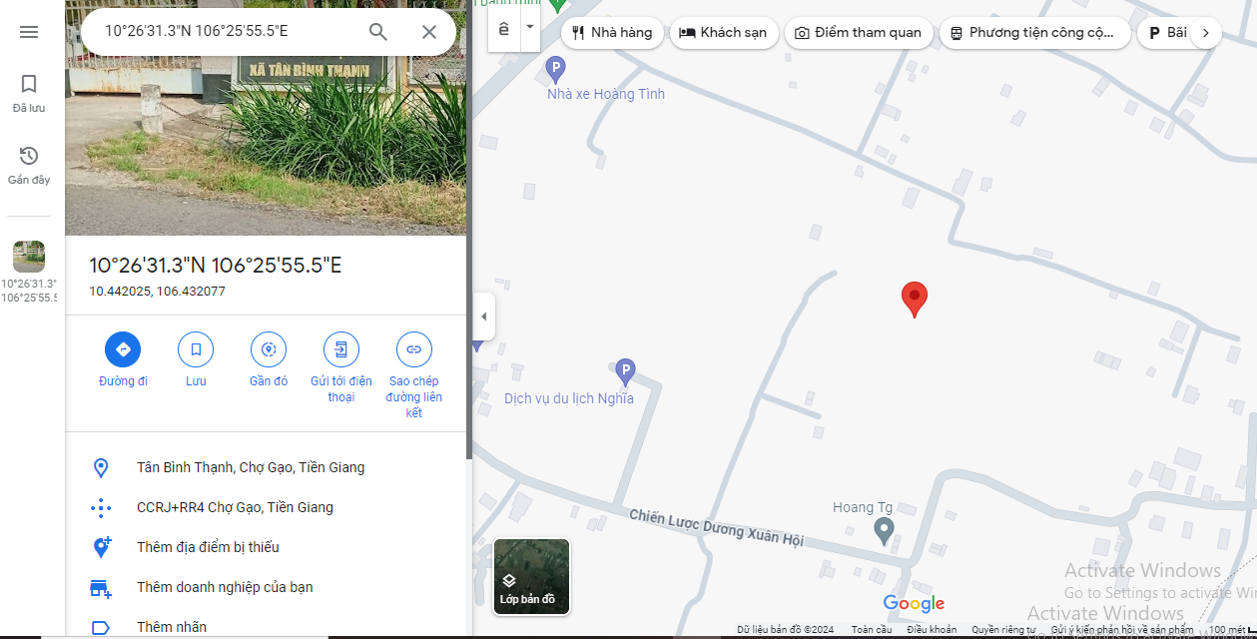Click Thêm địa điểm bị thiếu link
1257x639 pixels.
pos(208,547)
